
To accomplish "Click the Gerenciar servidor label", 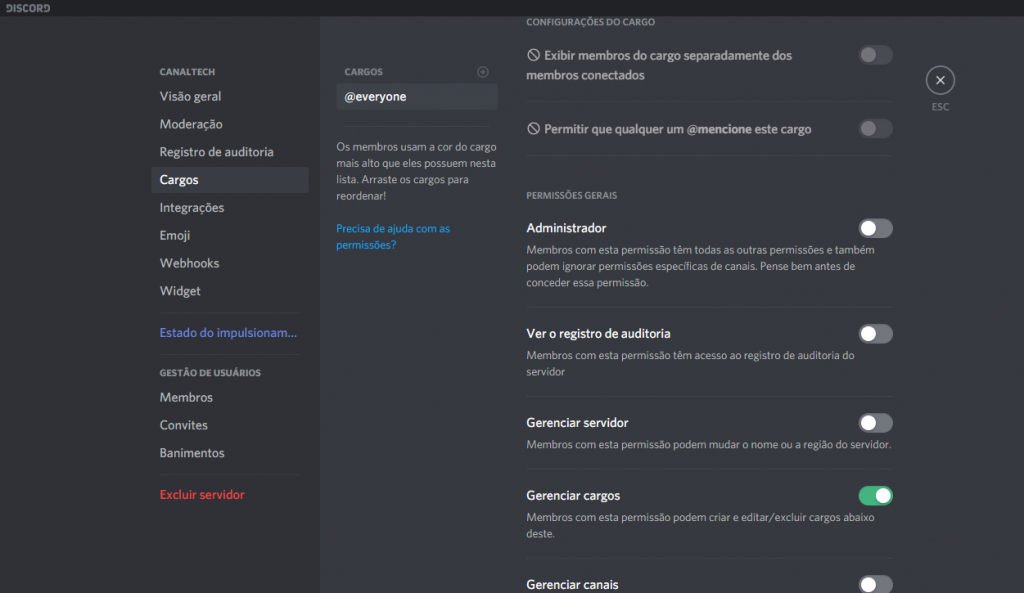I will [x=577, y=423].
